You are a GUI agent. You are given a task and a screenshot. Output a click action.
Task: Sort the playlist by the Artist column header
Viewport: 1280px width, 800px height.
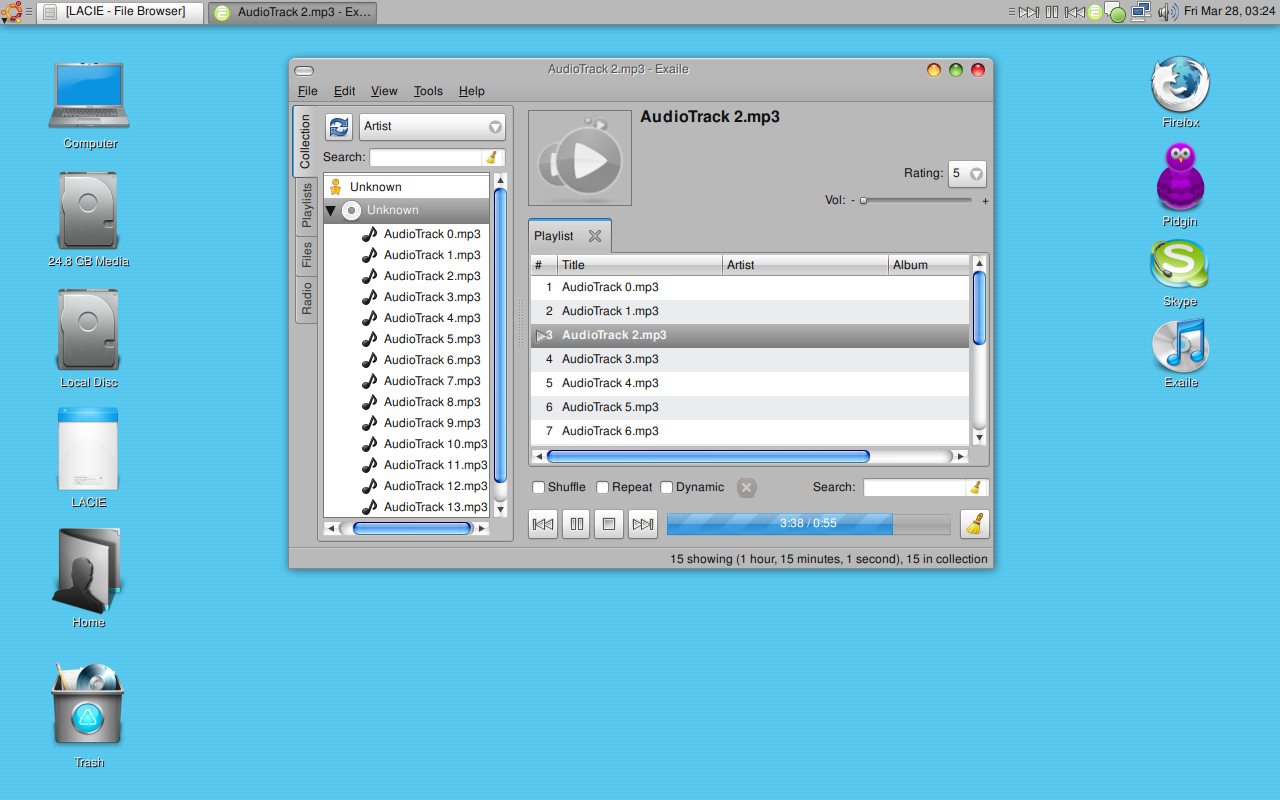pos(806,265)
